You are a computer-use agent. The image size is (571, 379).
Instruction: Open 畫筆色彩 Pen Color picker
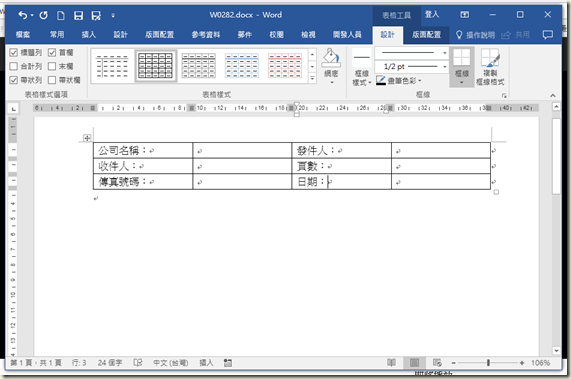click(x=399, y=80)
